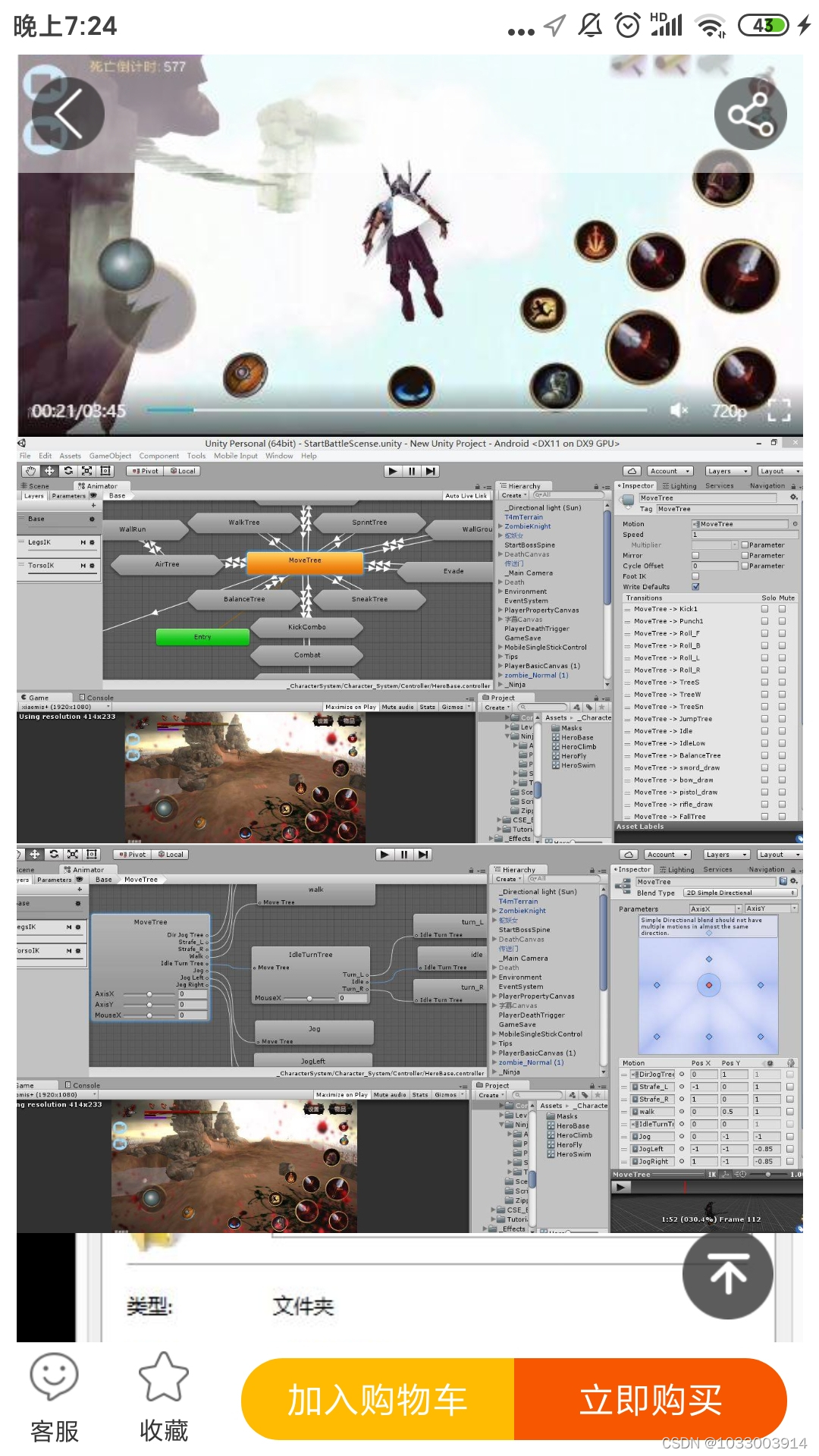The width and height of the screenshot is (819, 1456).
Task: Tap the share icon over the video
Action: click(750, 114)
